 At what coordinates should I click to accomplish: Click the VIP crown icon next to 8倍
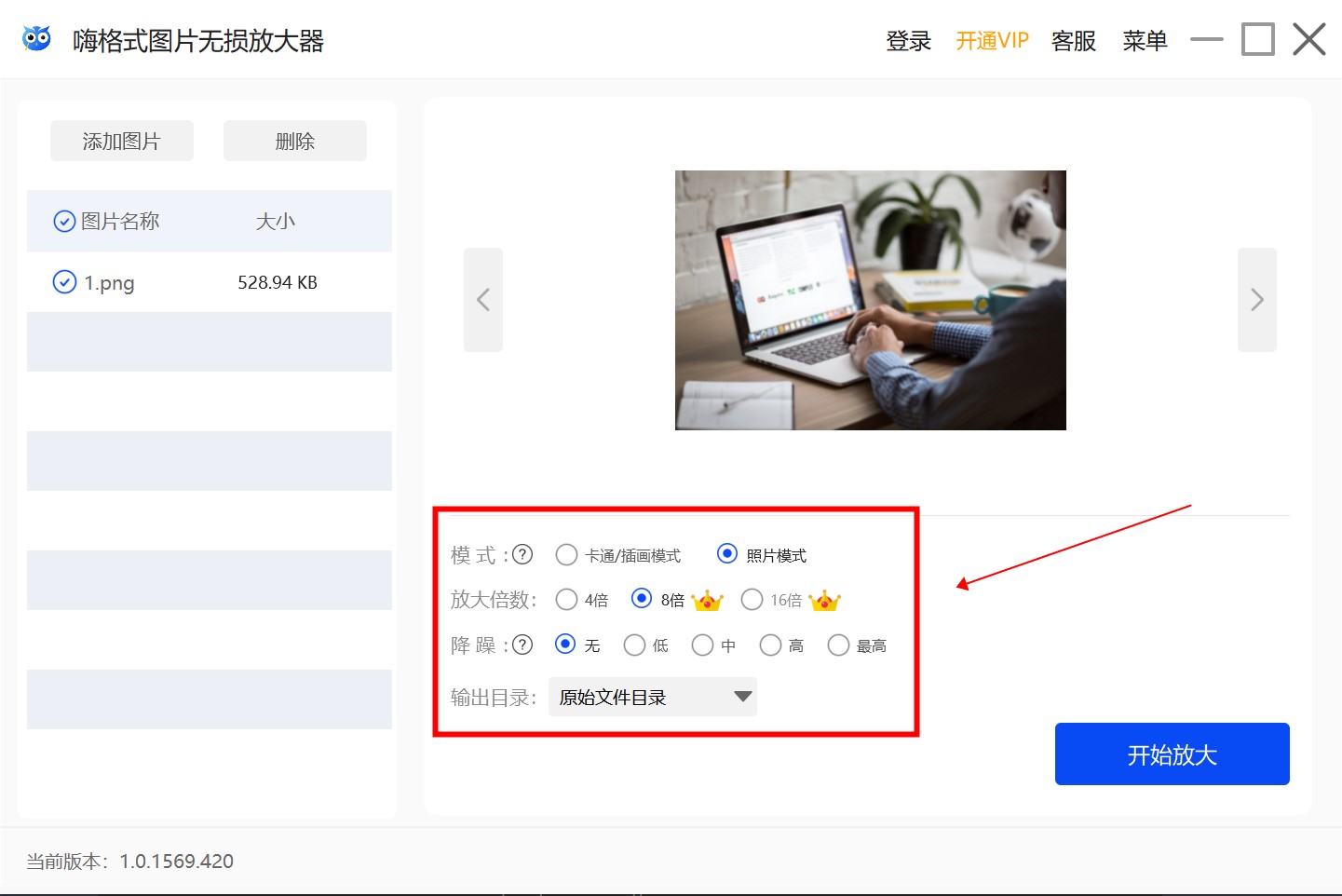[x=707, y=601]
